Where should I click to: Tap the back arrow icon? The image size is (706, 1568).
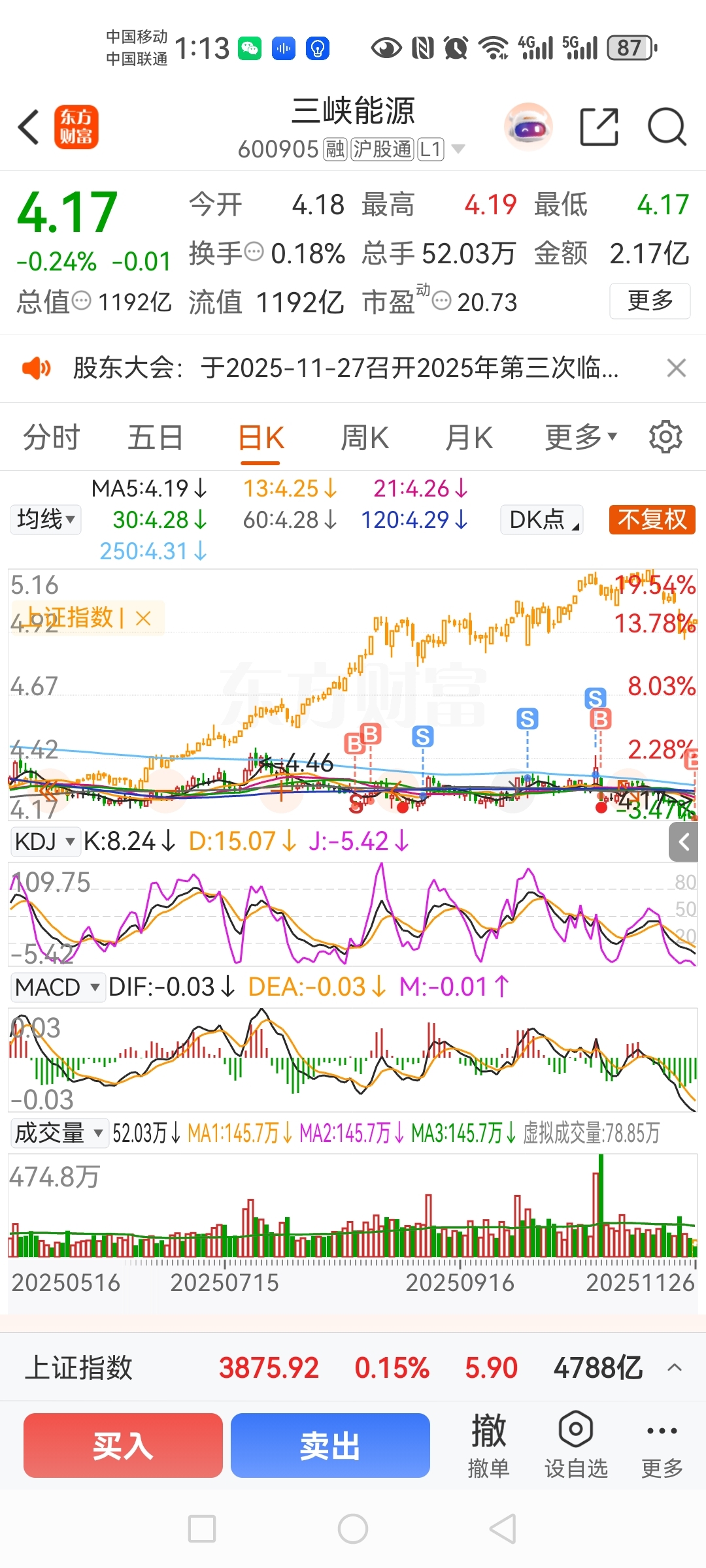(x=29, y=127)
